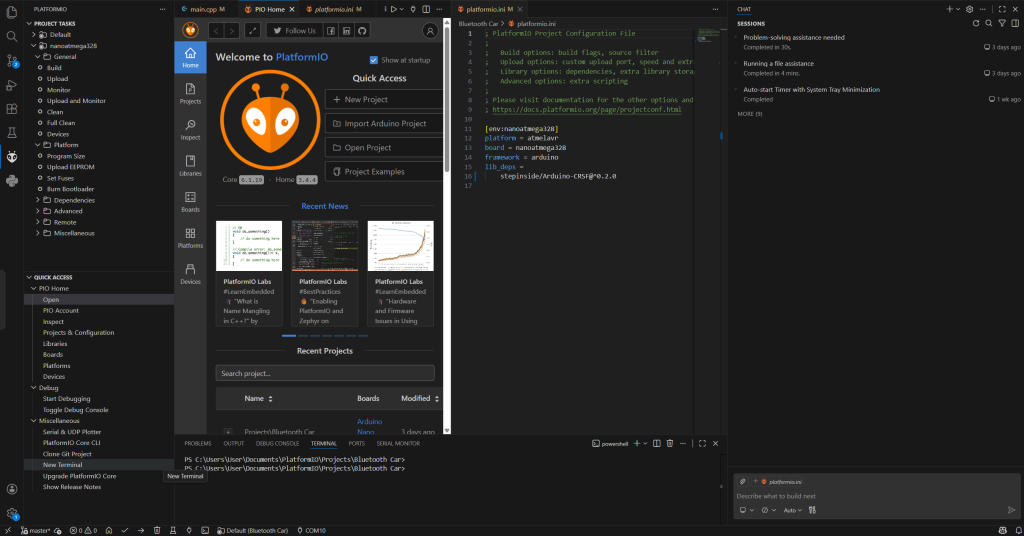Image resolution: width=1024 pixels, height=536 pixels.
Task: Uncheck the Show at startup checkbox
Action: pyautogui.click(x=374, y=59)
